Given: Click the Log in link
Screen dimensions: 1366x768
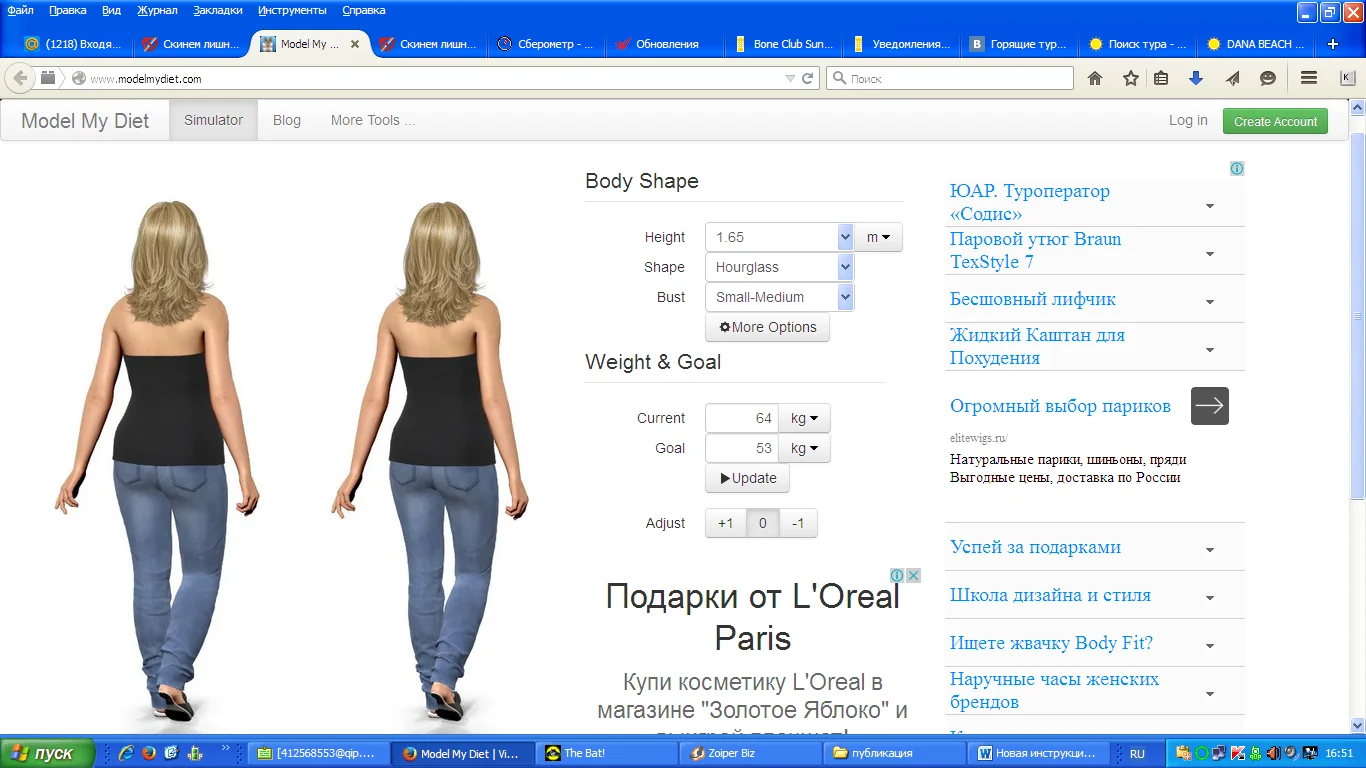Looking at the screenshot, I should coord(1188,120).
